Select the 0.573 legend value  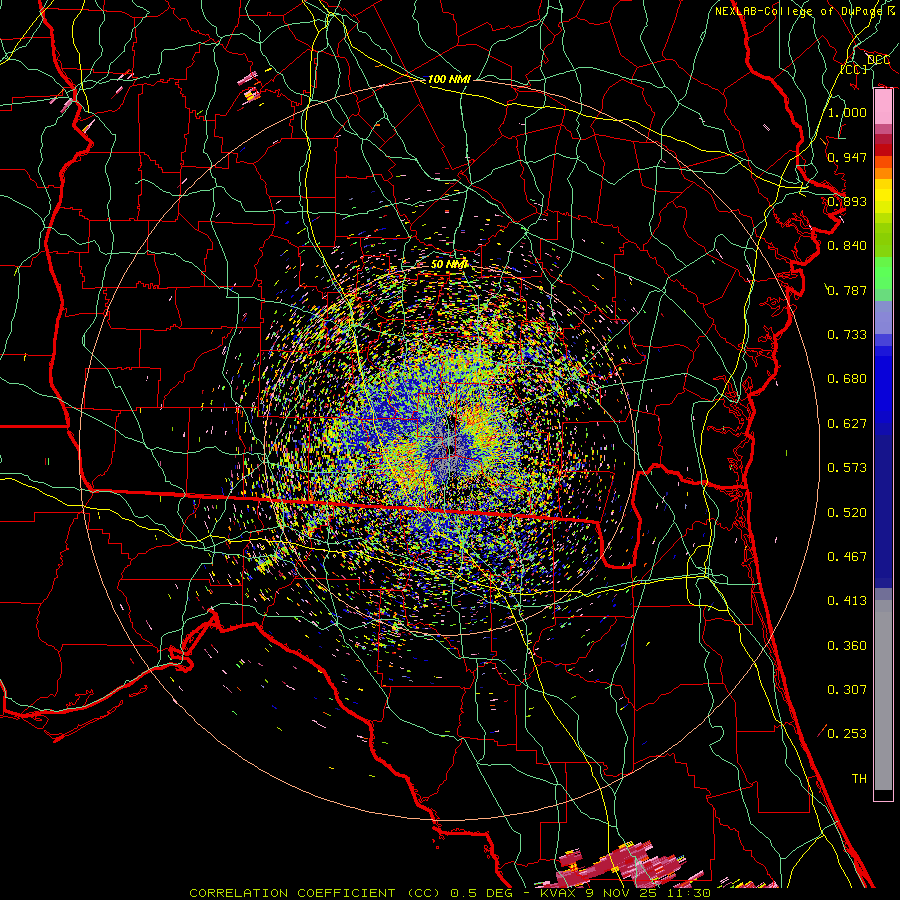tap(847, 468)
